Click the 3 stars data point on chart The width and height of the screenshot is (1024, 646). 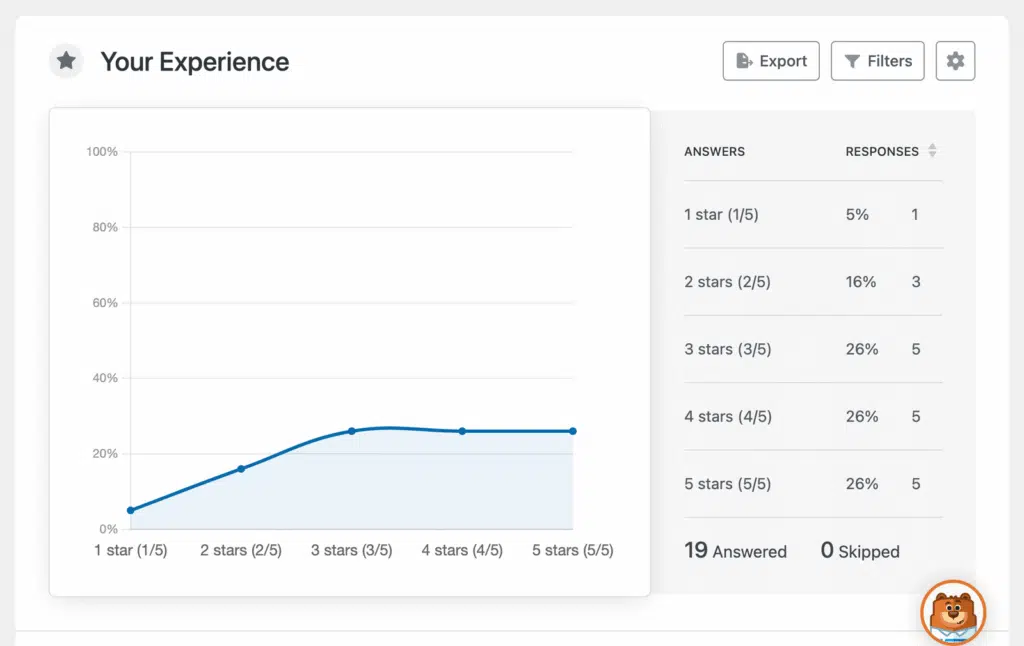coord(351,431)
